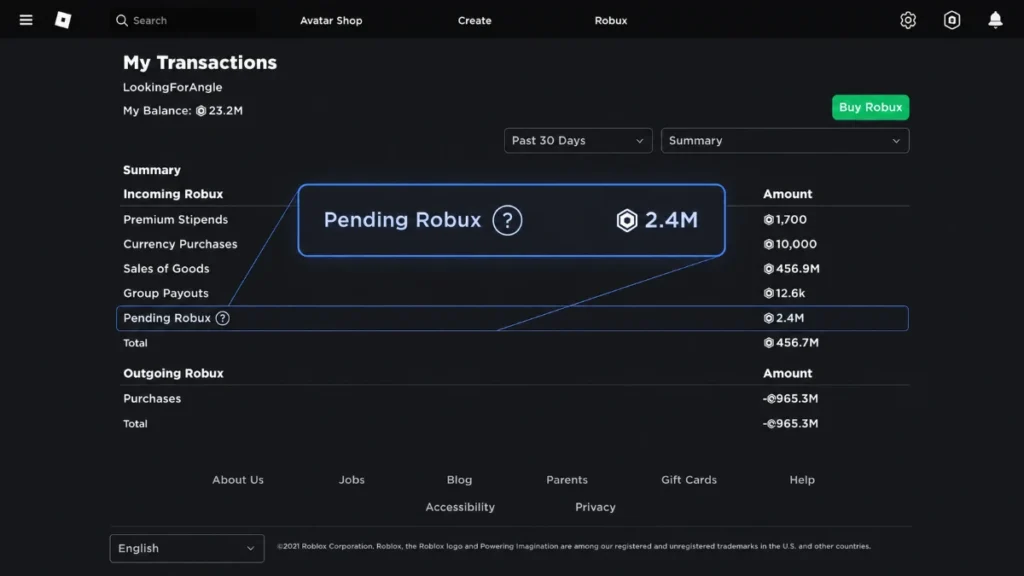Open the Jobs footer link

pyautogui.click(x=351, y=479)
